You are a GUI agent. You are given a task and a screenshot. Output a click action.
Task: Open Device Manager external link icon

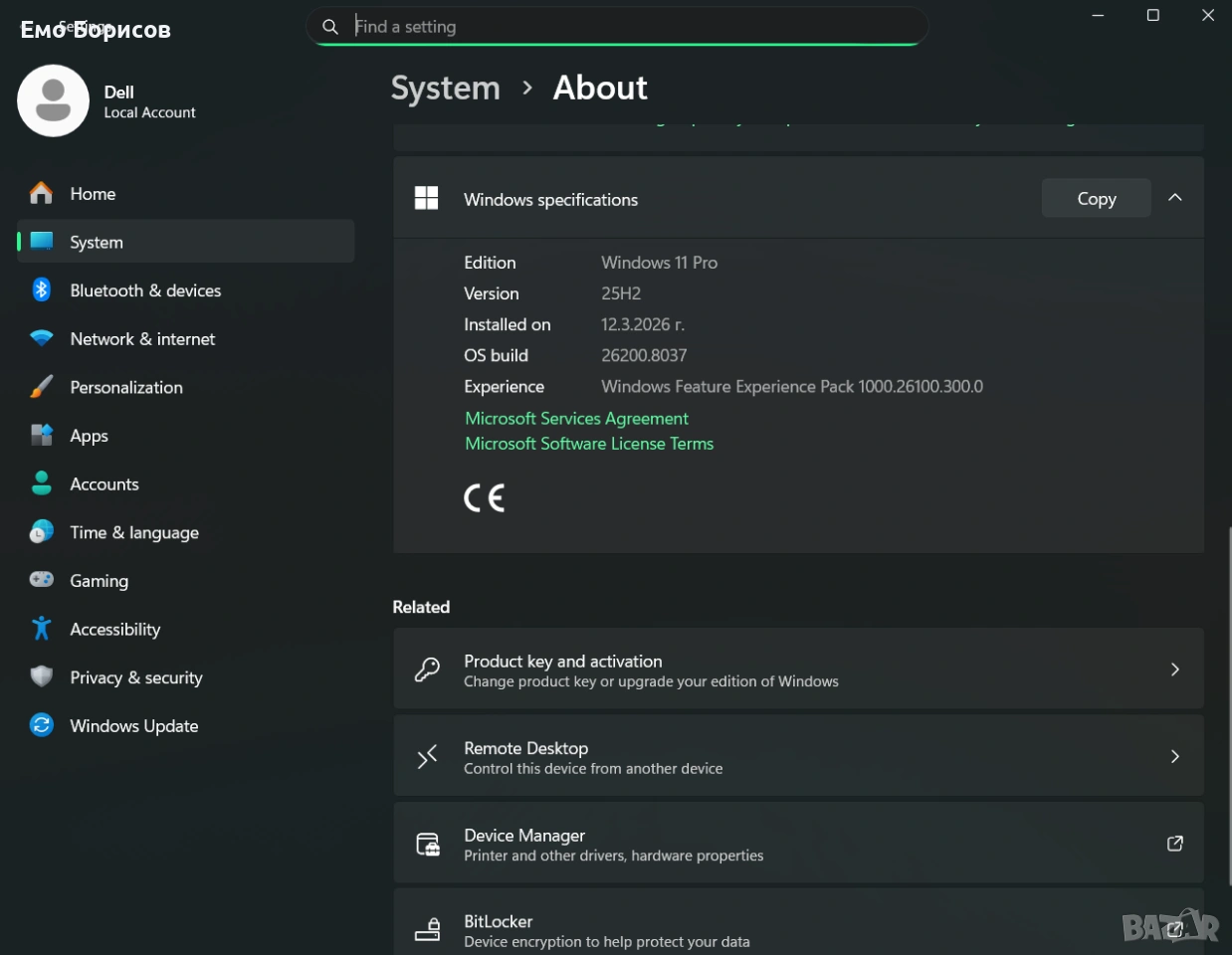point(1174,844)
